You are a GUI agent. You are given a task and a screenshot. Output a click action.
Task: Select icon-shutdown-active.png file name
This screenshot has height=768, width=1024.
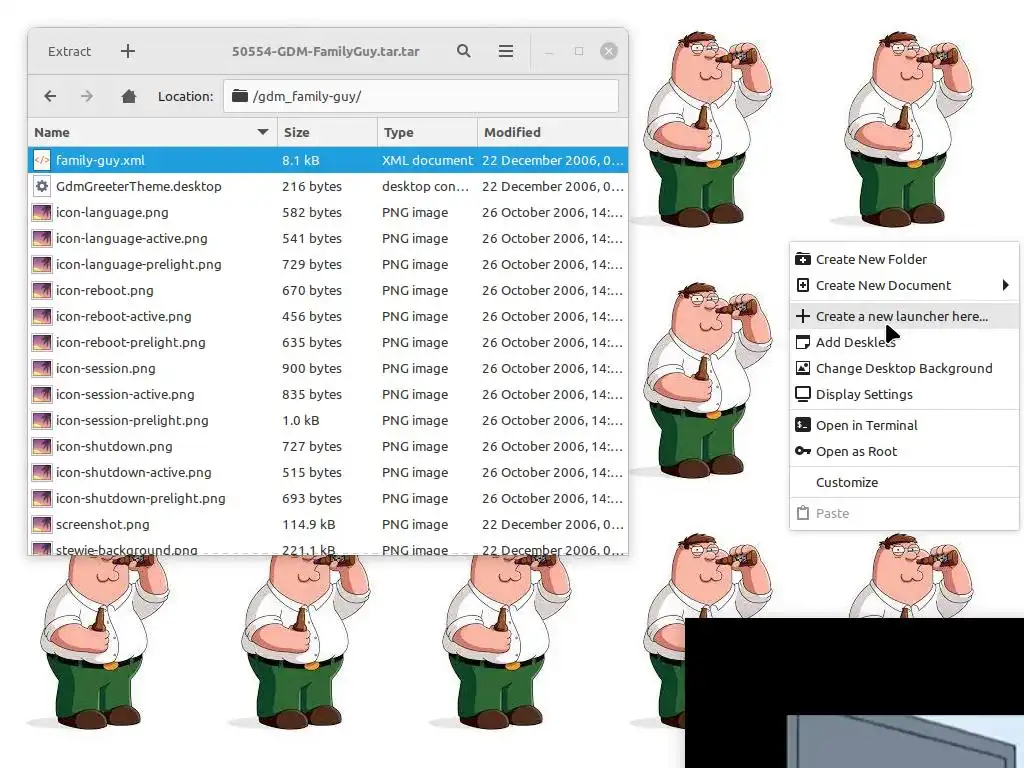[x=133, y=472]
